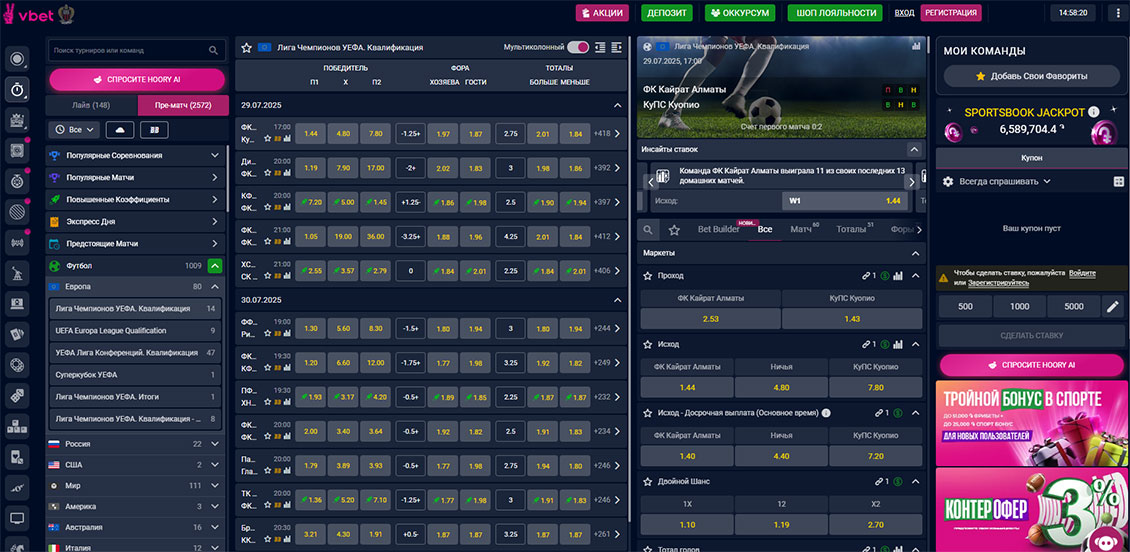The image size is (1130, 552).
Task: Collapse the Европа region
Action: [215, 287]
